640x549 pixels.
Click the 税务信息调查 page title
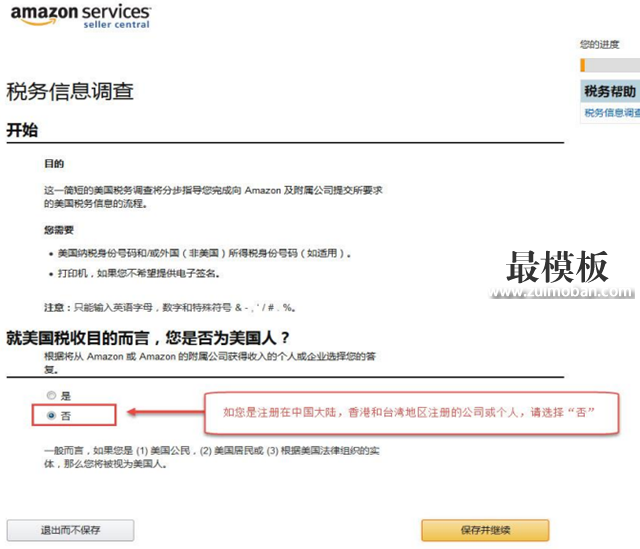[70, 91]
